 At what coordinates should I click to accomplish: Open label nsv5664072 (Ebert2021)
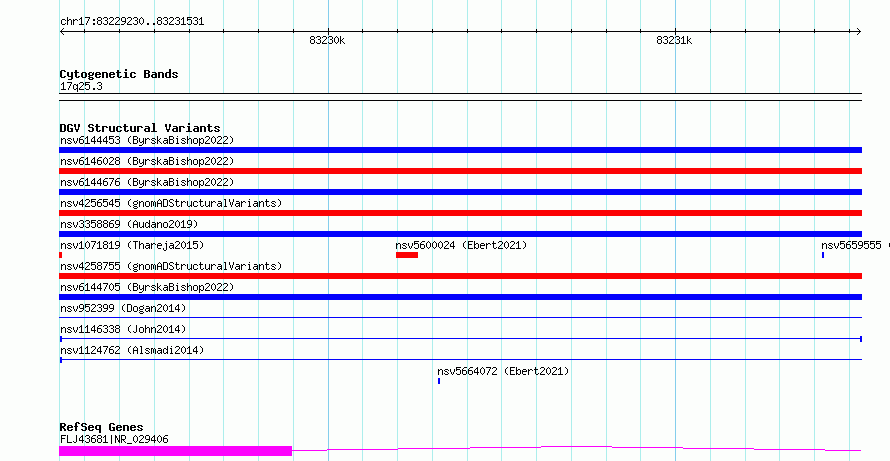(503, 371)
